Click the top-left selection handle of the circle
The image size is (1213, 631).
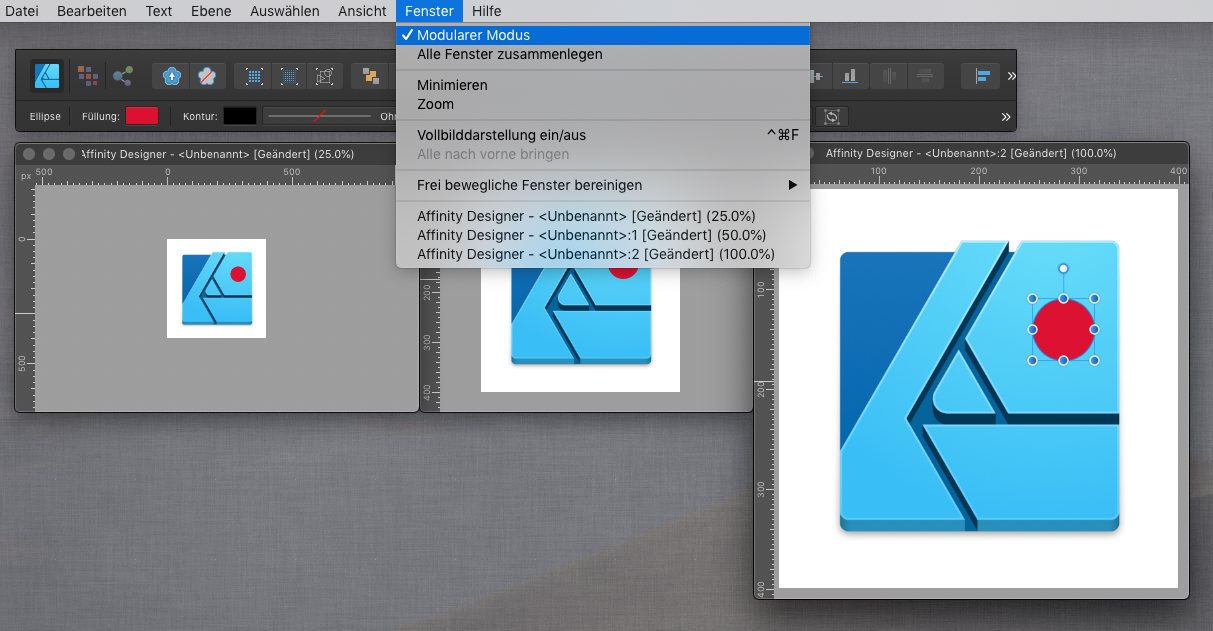click(x=1033, y=299)
